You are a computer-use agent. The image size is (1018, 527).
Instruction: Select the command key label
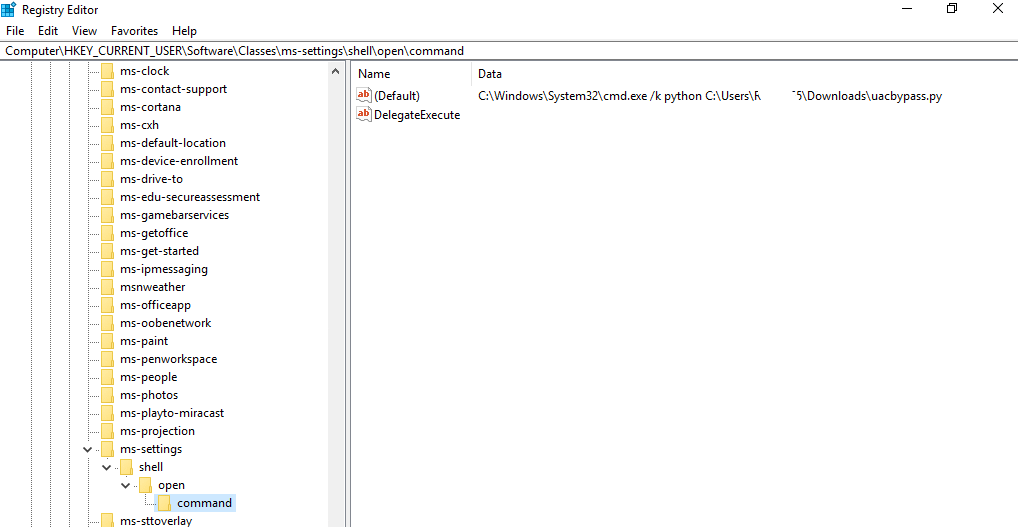205,503
